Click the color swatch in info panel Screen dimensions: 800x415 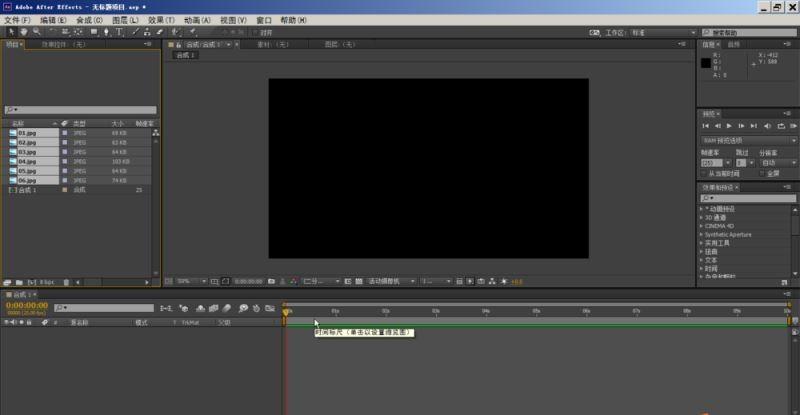pos(706,62)
